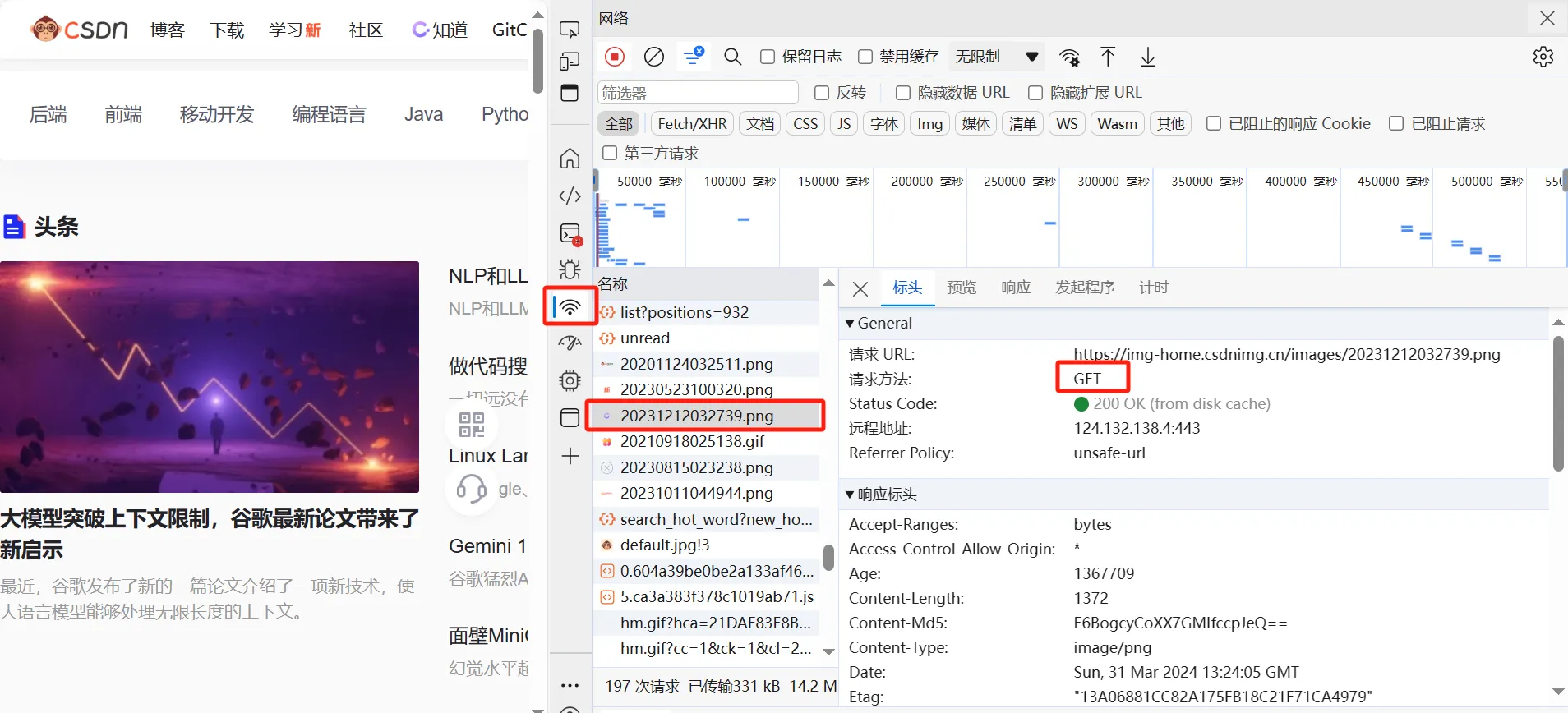Image resolution: width=1568 pixels, height=713 pixels.
Task: Switch to the 计时 tab
Action: pyautogui.click(x=1154, y=287)
